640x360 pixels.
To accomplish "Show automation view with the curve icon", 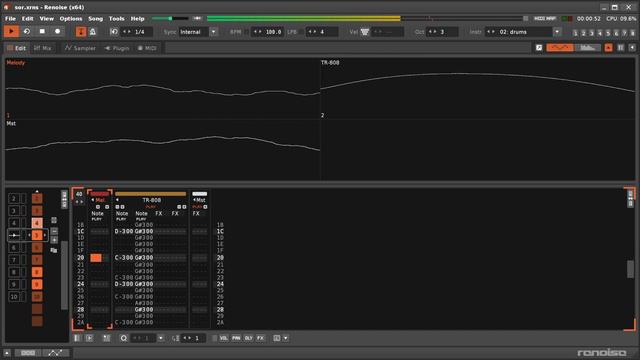I will [x=55, y=353].
